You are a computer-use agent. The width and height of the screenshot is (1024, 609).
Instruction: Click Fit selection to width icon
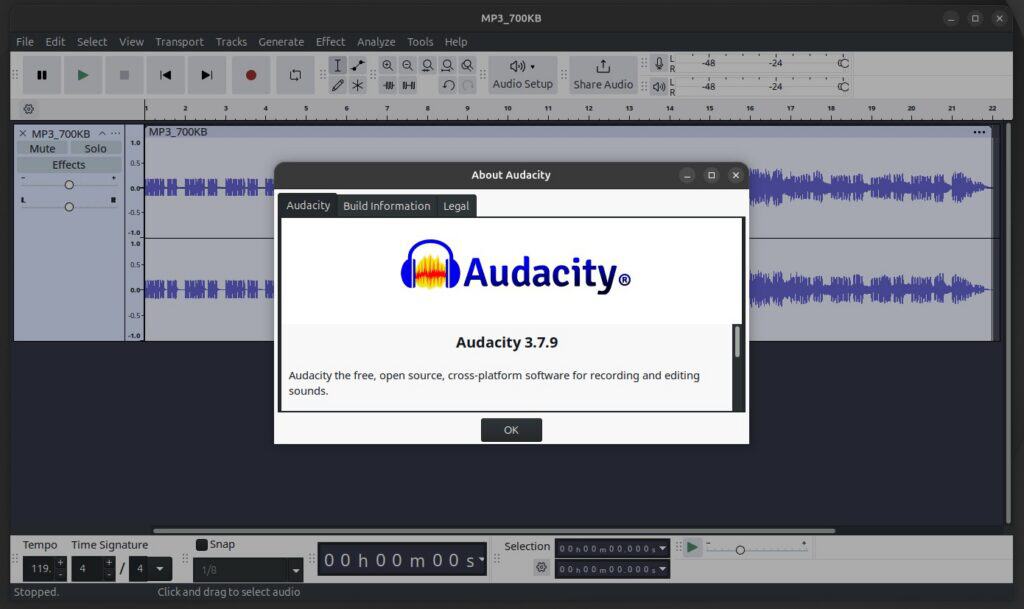click(427, 65)
